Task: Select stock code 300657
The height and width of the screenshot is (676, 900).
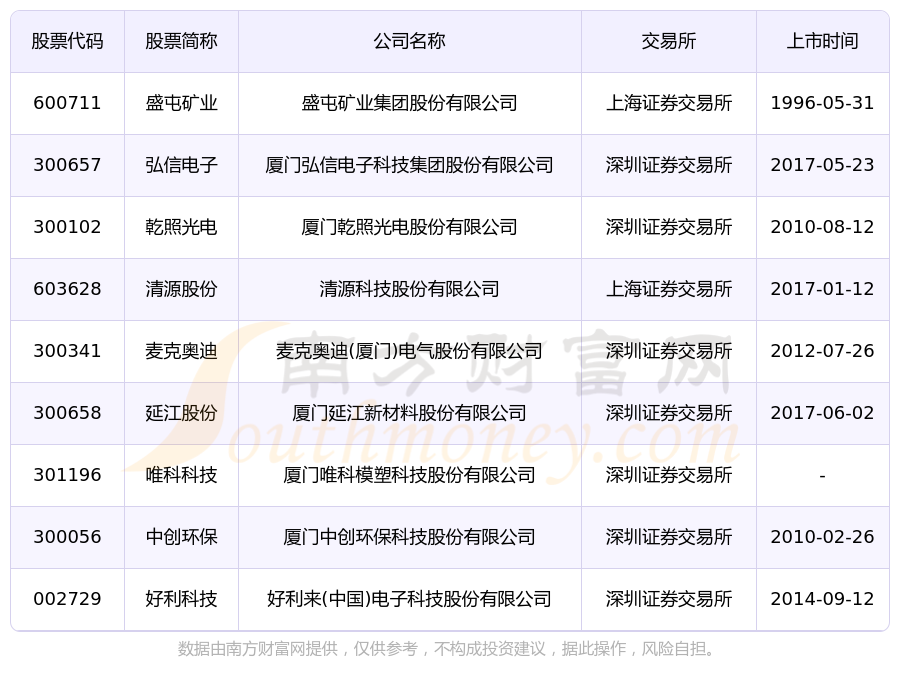Action: coord(67,165)
